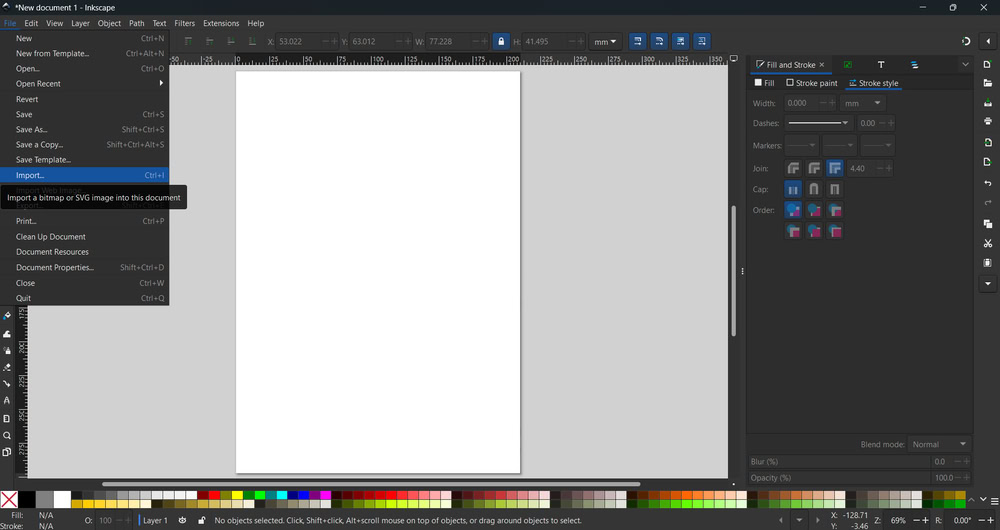The height and width of the screenshot is (530, 1000).
Task: Click the open document folder icon
Action: click(987, 83)
